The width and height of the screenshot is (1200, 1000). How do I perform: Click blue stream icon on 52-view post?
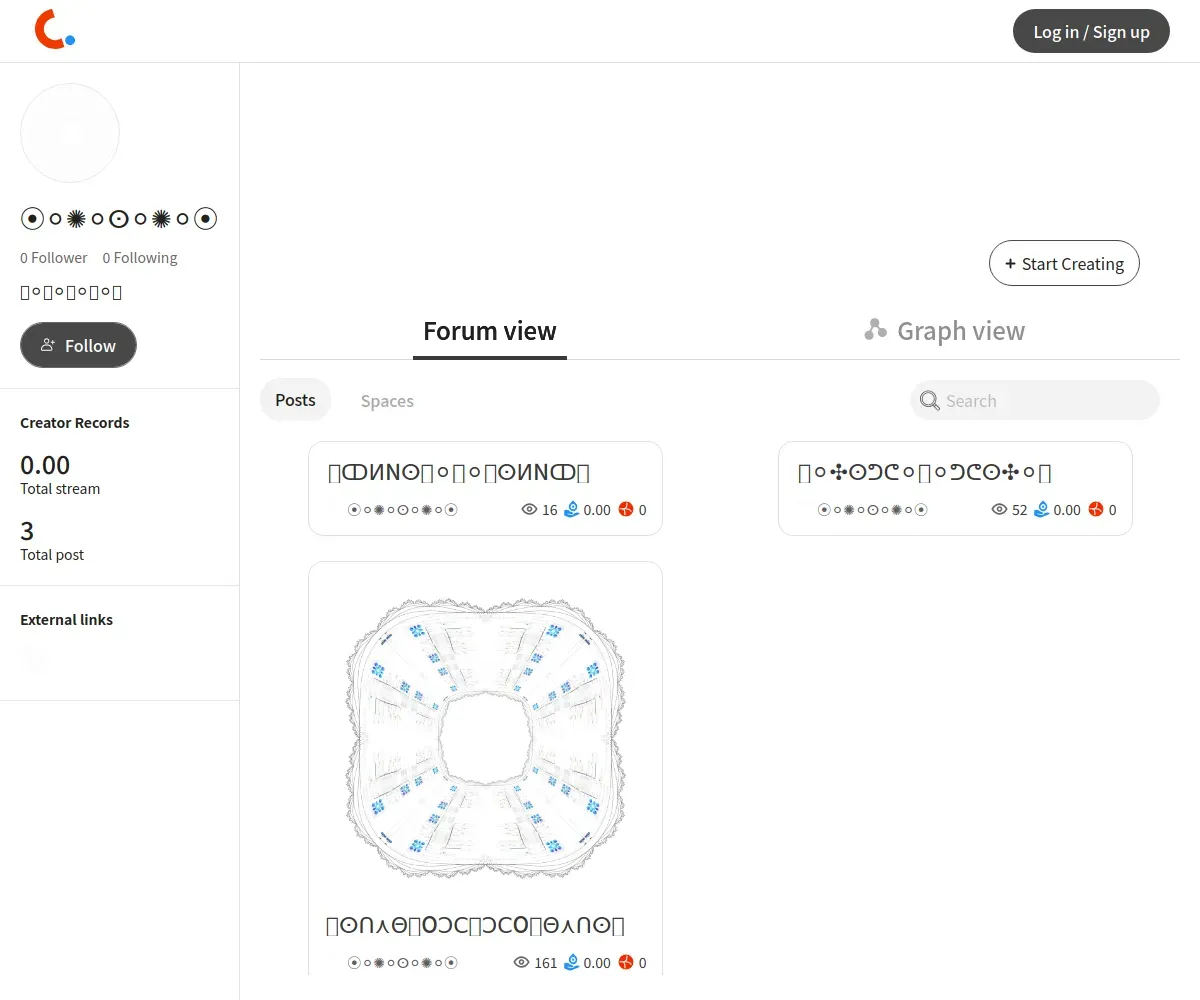[x=1041, y=509]
